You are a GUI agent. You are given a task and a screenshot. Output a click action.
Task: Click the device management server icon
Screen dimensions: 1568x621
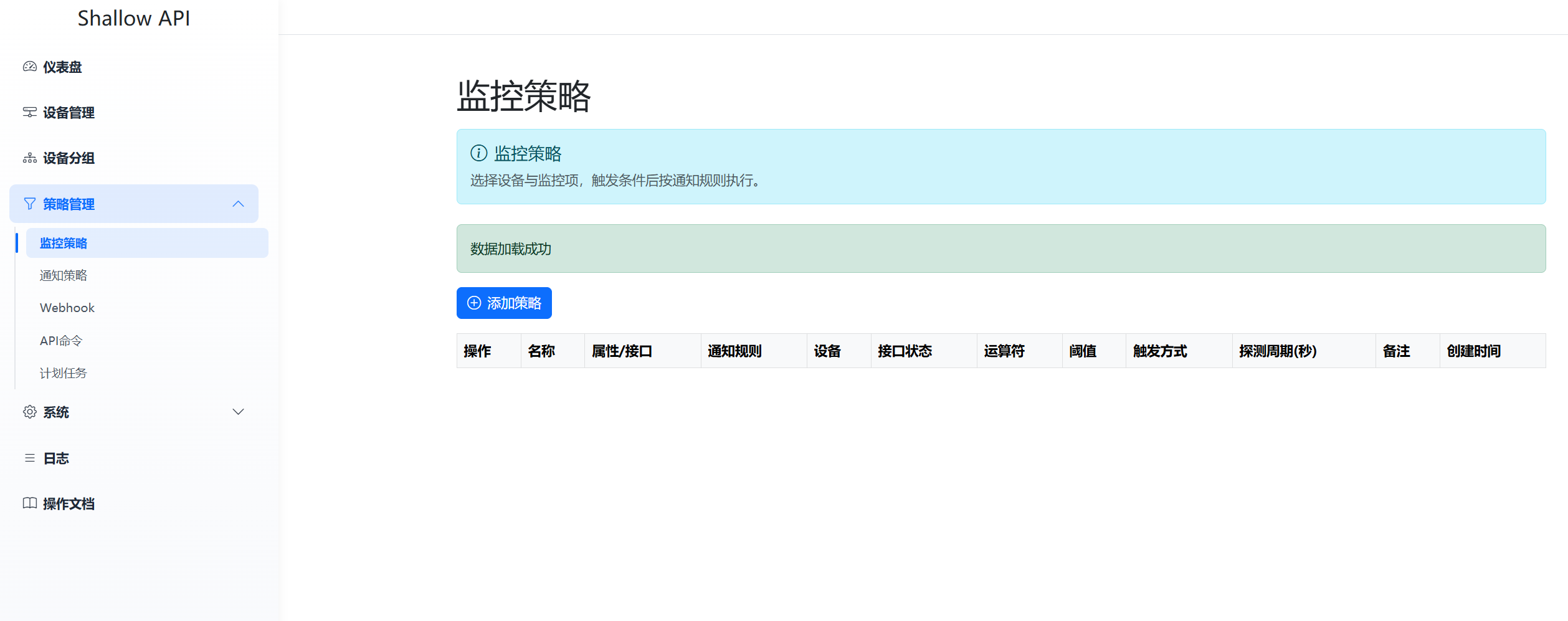29,113
